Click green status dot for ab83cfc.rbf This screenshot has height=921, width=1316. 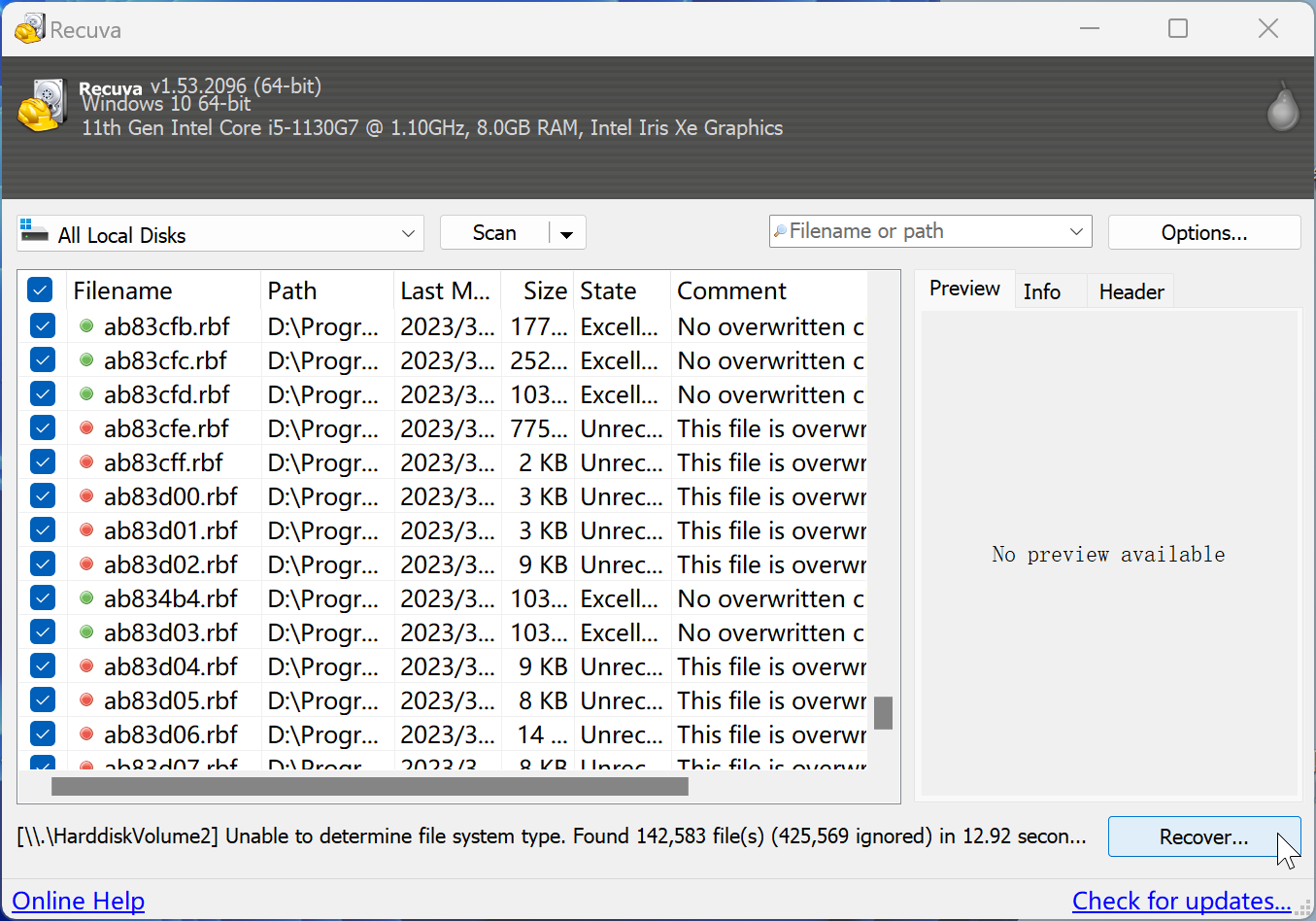(86, 360)
